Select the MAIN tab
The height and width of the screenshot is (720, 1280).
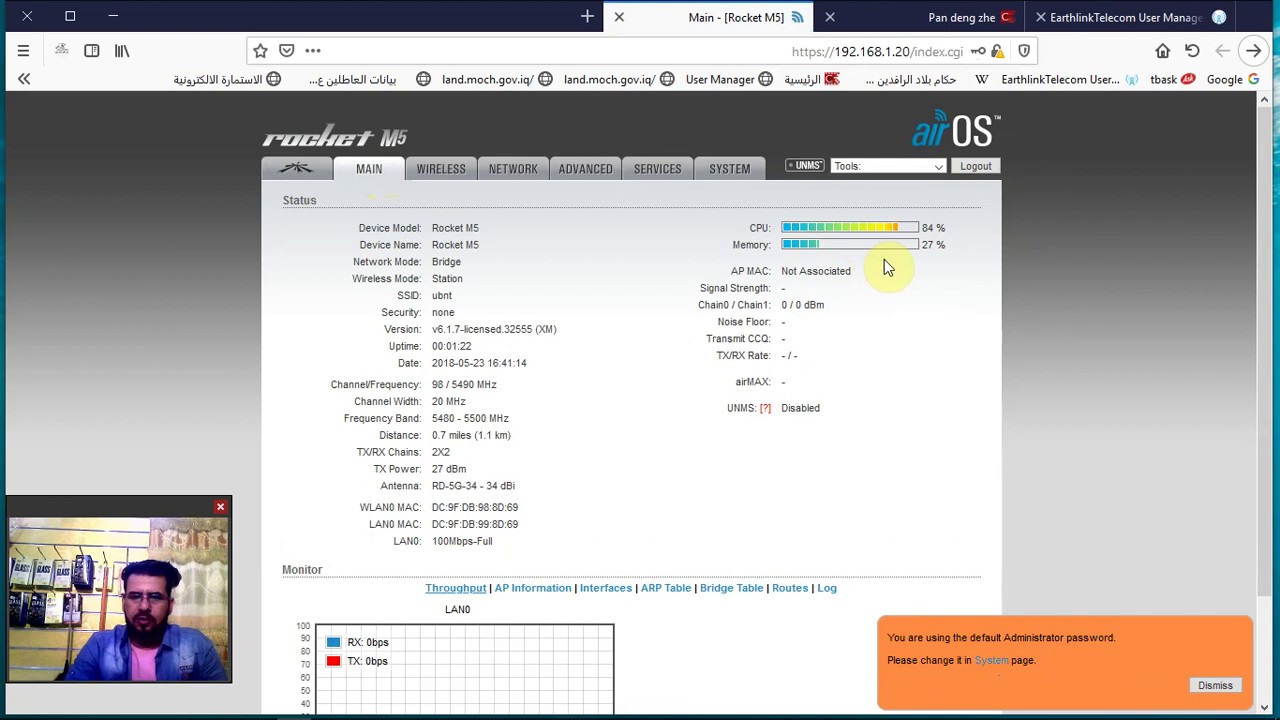(x=369, y=169)
